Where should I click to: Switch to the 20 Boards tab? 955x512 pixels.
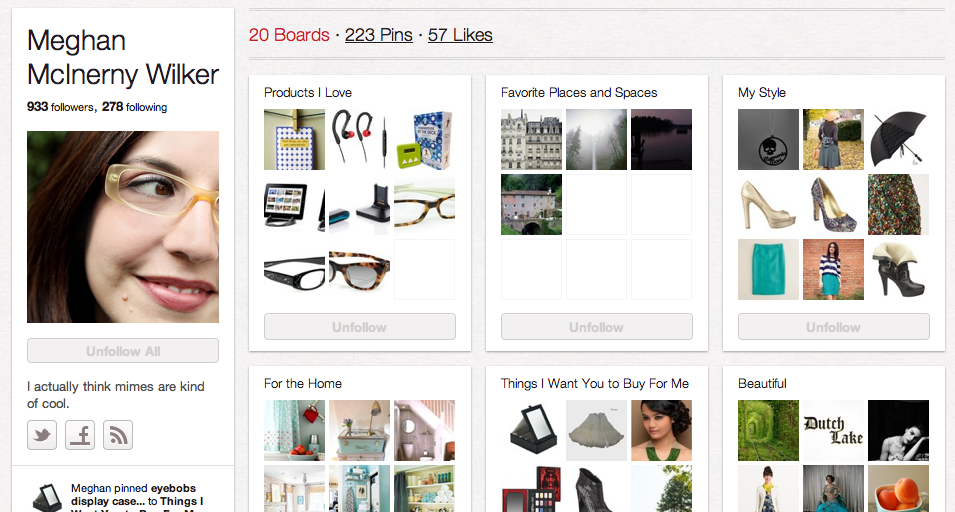pyautogui.click(x=289, y=35)
